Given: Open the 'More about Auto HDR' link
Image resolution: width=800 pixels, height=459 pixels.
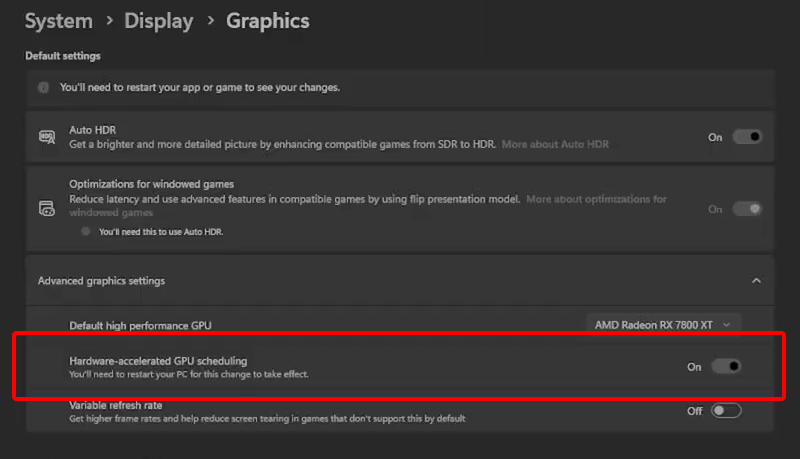Looking at the screenshot, I should pos(555,144).
